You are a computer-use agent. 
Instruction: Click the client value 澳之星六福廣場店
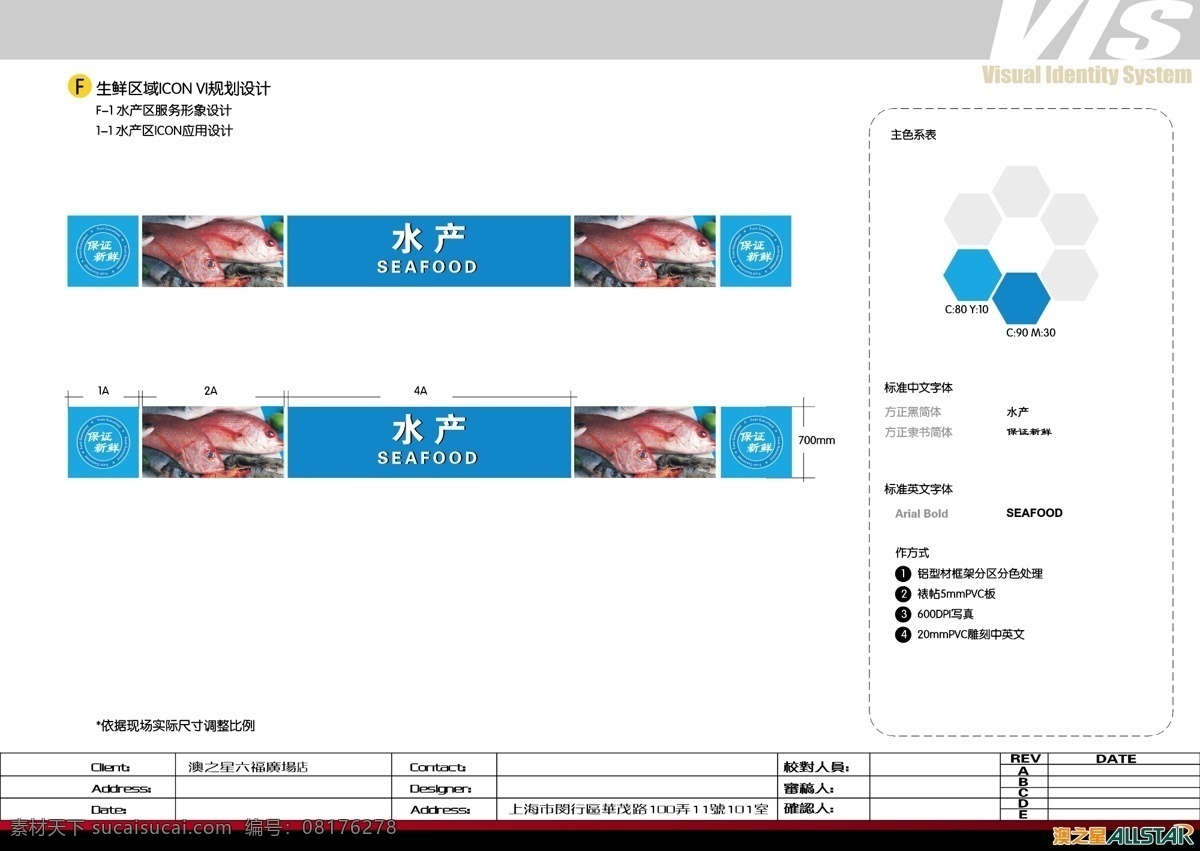tap(248, 767)
